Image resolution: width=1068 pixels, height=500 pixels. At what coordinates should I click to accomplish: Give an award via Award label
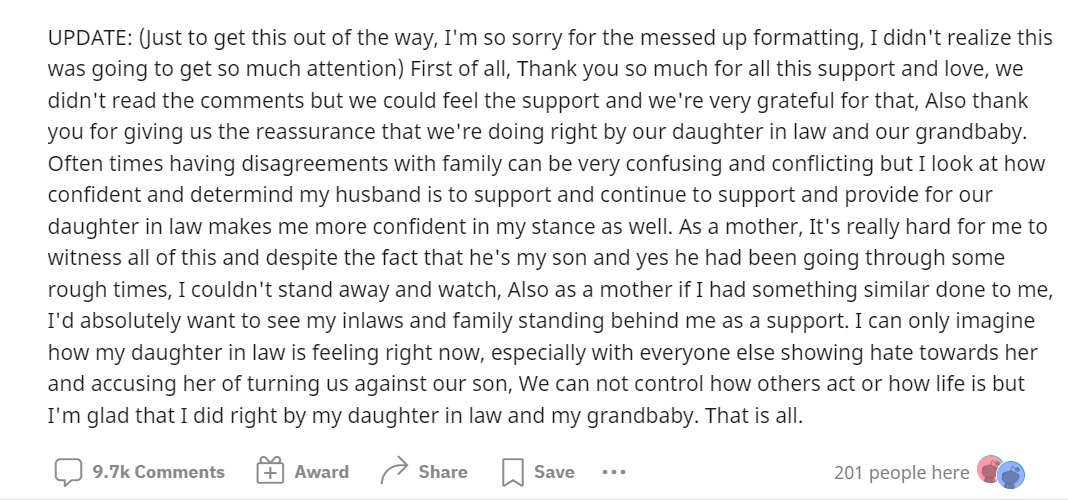pos(321,472)
